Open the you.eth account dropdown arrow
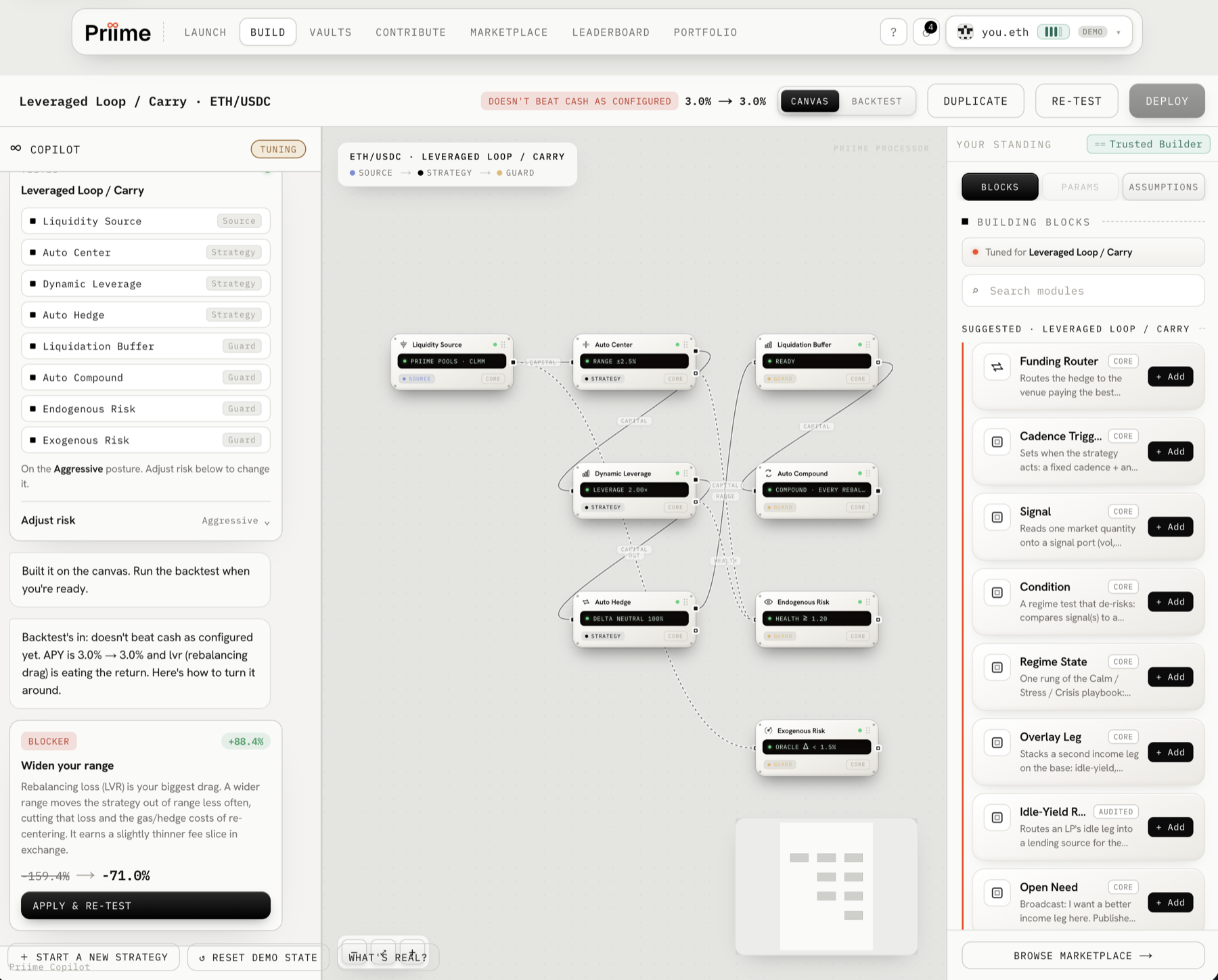 pyautogui.click(x=1119, y=32)
